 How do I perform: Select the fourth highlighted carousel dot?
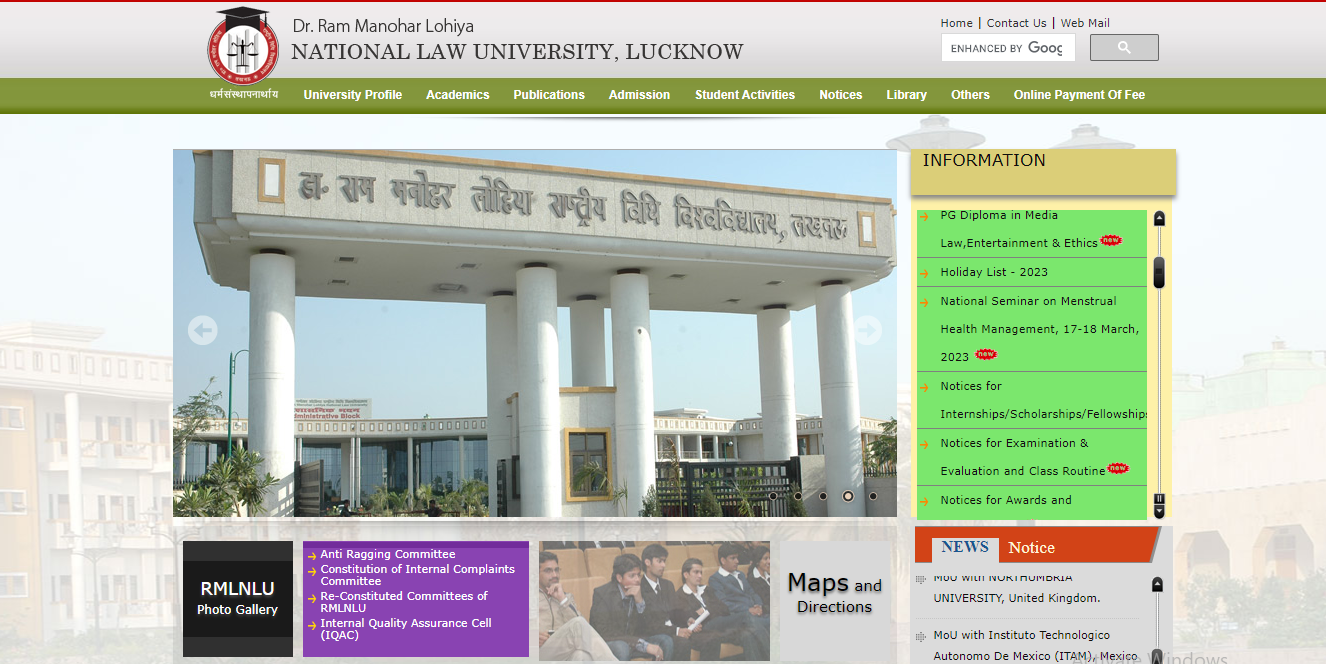pyautogui.click(x=848, y=496)
